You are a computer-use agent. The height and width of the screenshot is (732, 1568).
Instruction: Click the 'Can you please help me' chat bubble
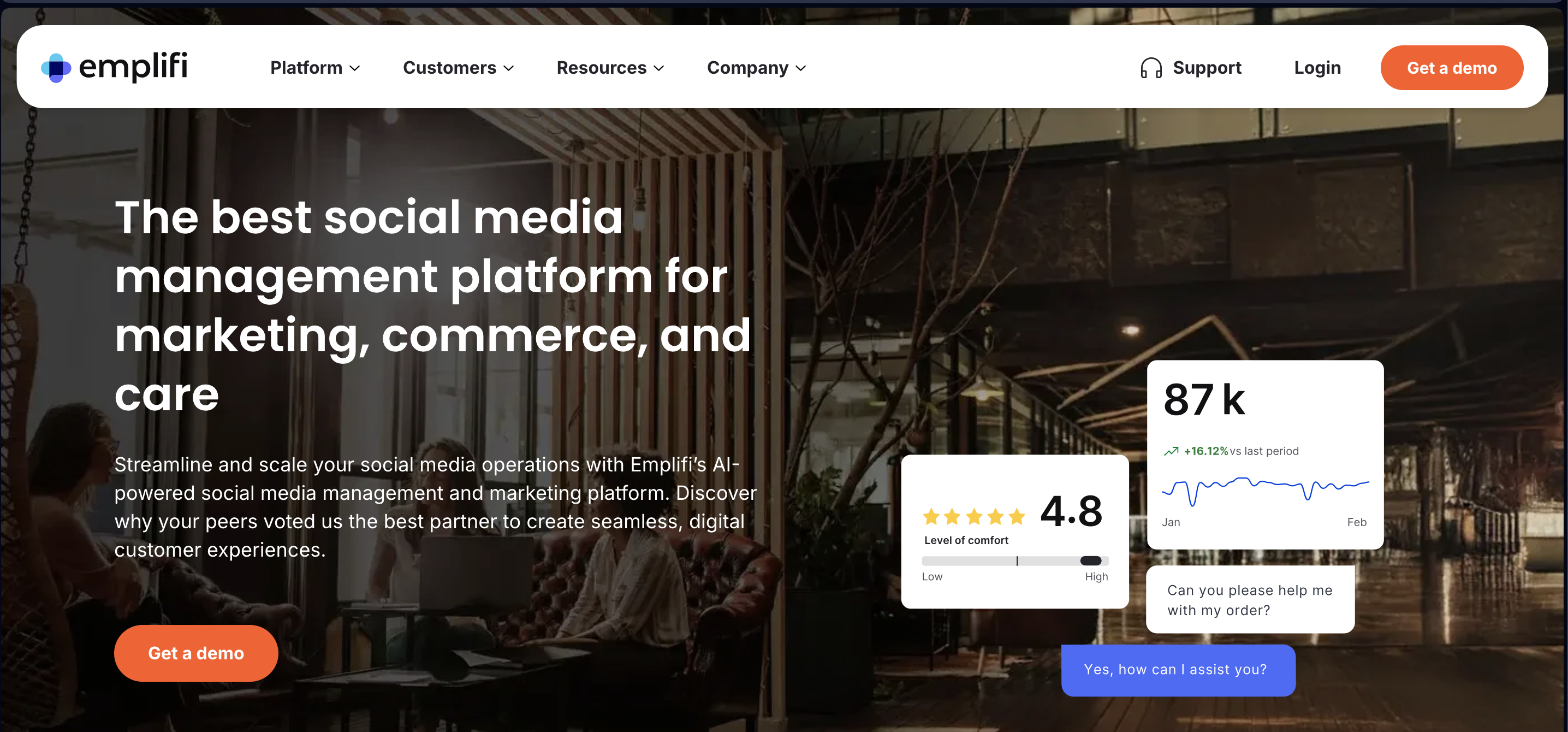(1250, 600)
